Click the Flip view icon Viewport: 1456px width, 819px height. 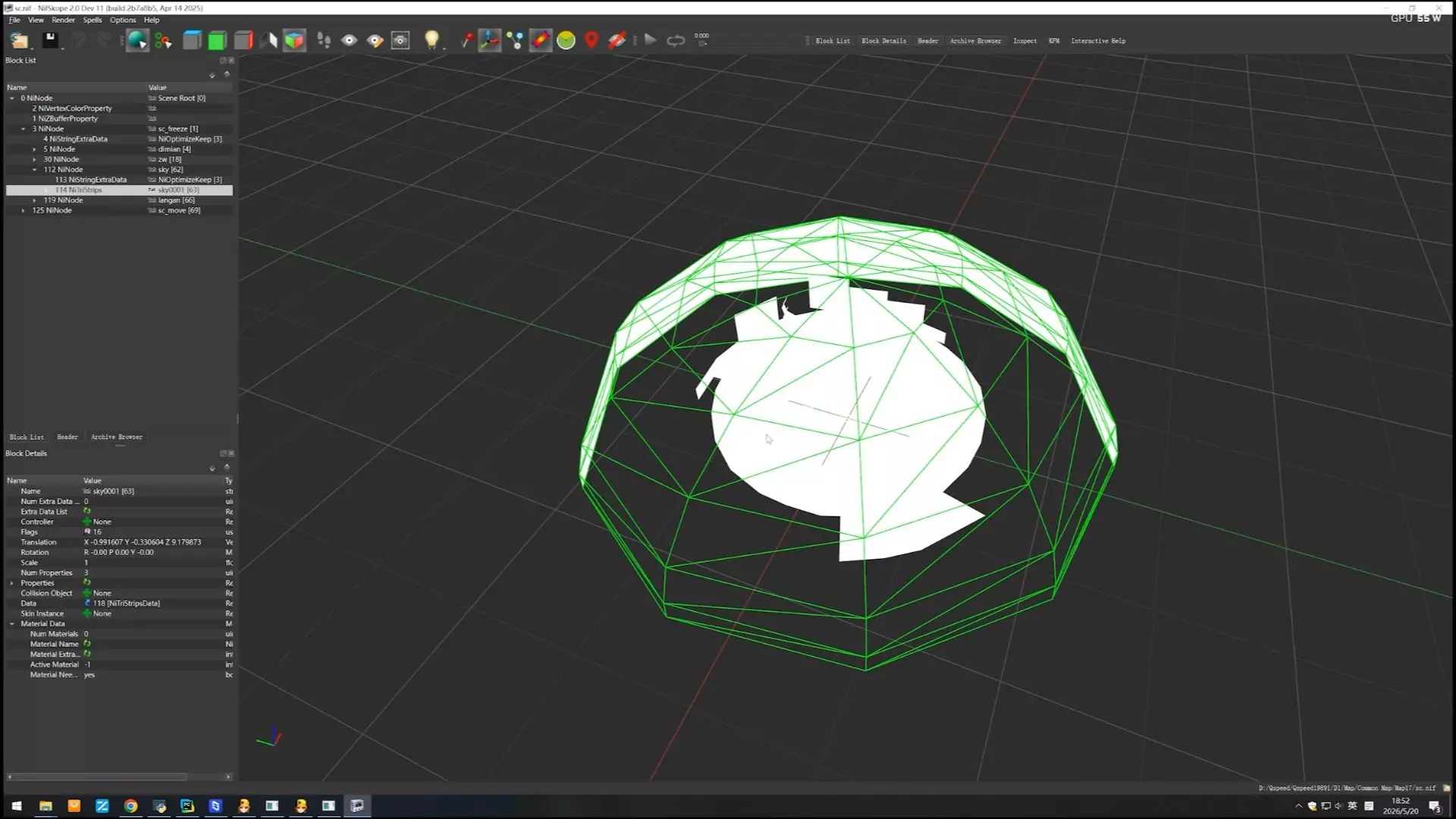click(x=268, y=40)
